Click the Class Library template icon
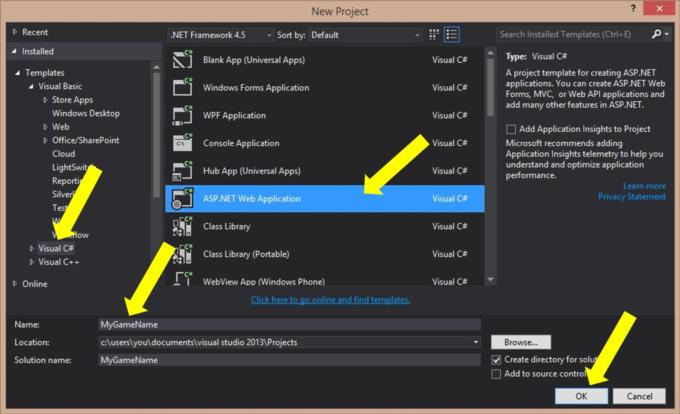The width and height of the screenshot is (680, 414). 183,226
